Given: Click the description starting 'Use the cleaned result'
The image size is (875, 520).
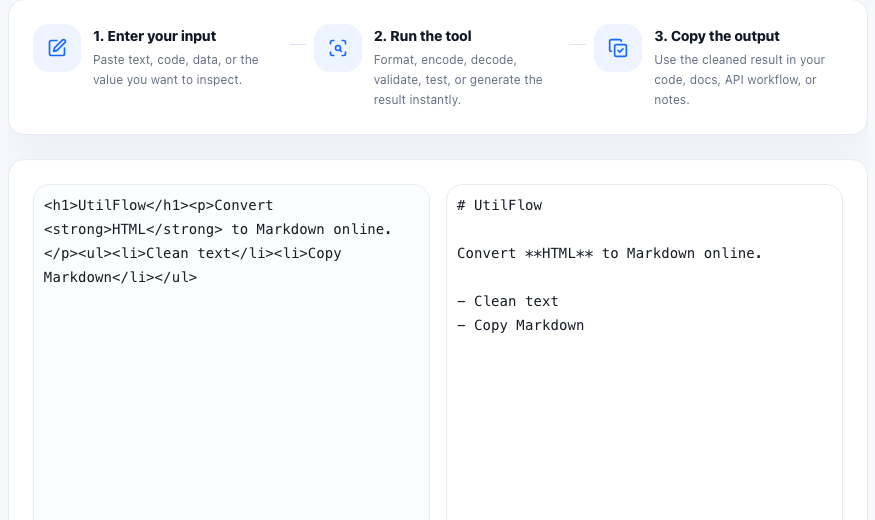Looking at the screenshot, I should point(739,80).
